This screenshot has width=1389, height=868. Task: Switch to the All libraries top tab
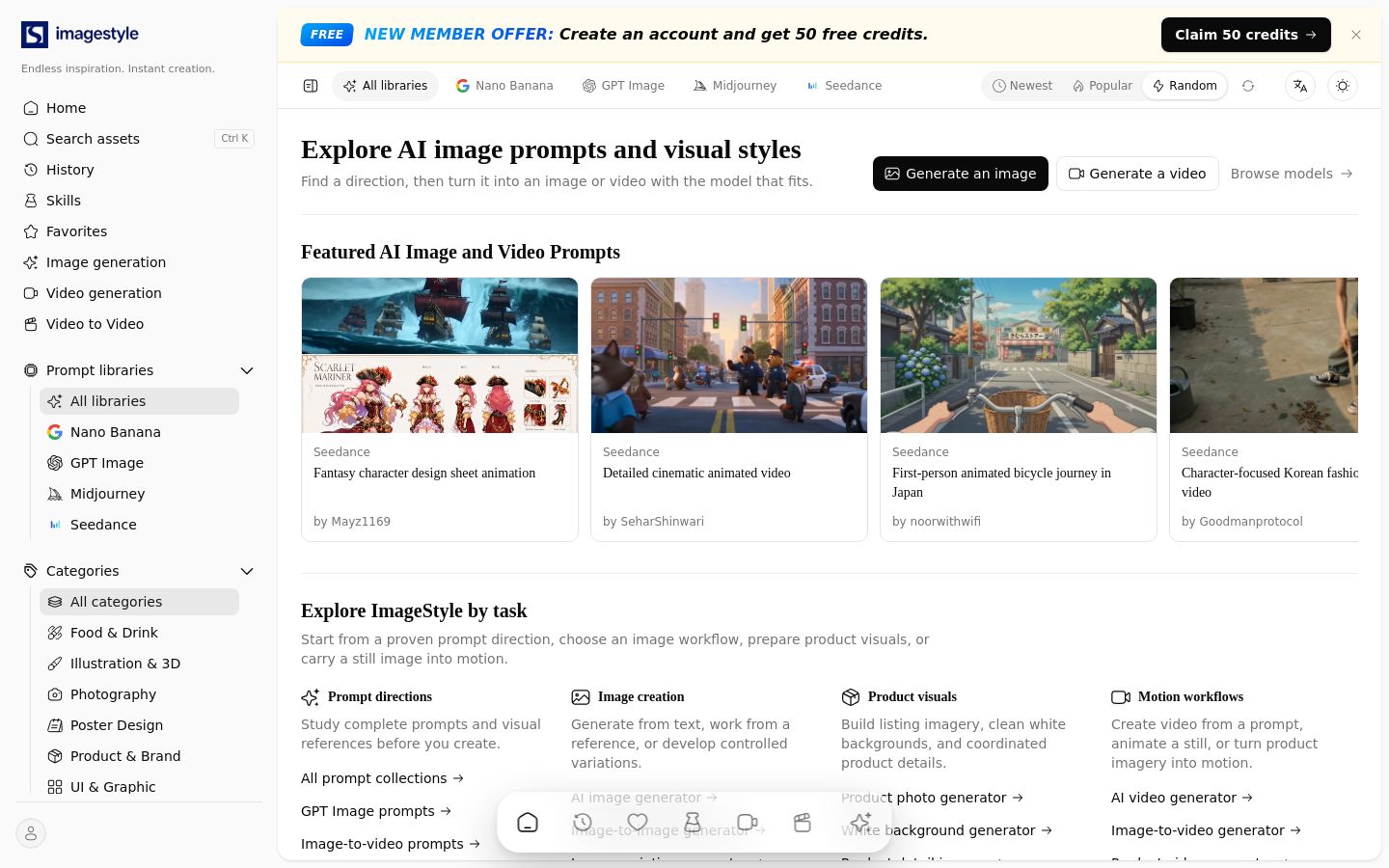coord(385,86)
